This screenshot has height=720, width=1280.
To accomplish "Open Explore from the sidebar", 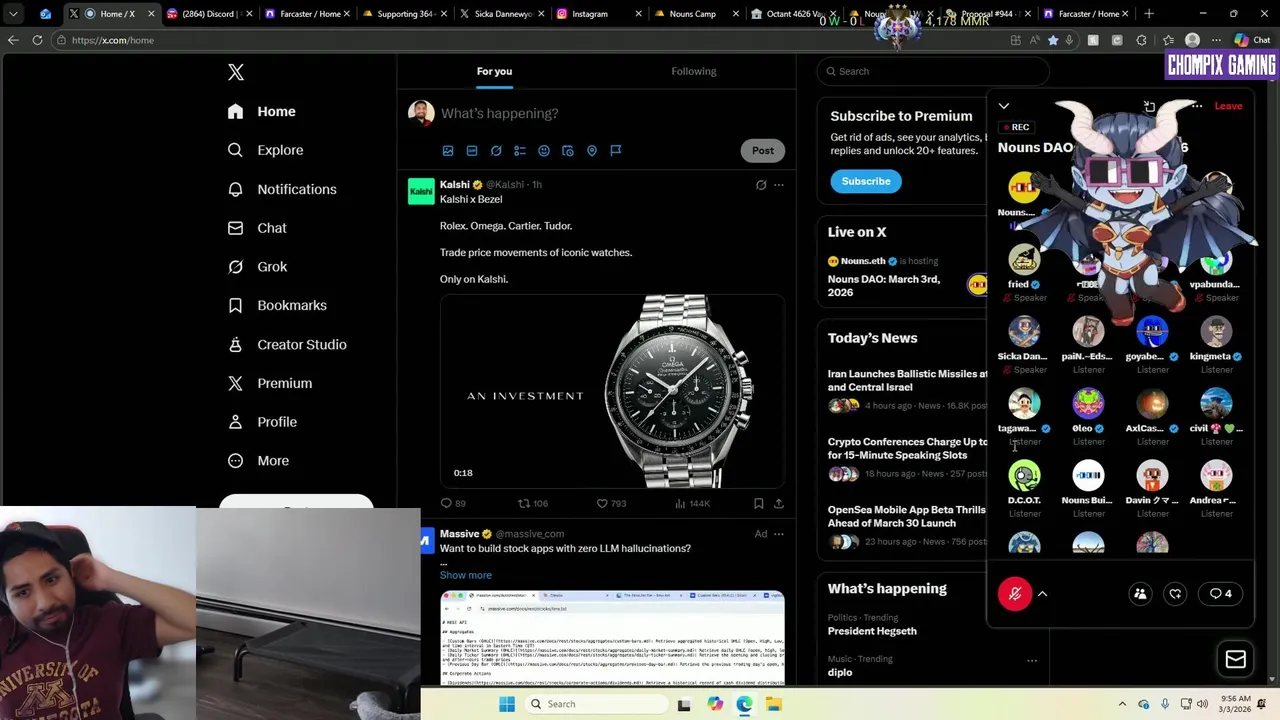I will click(265, 150).
